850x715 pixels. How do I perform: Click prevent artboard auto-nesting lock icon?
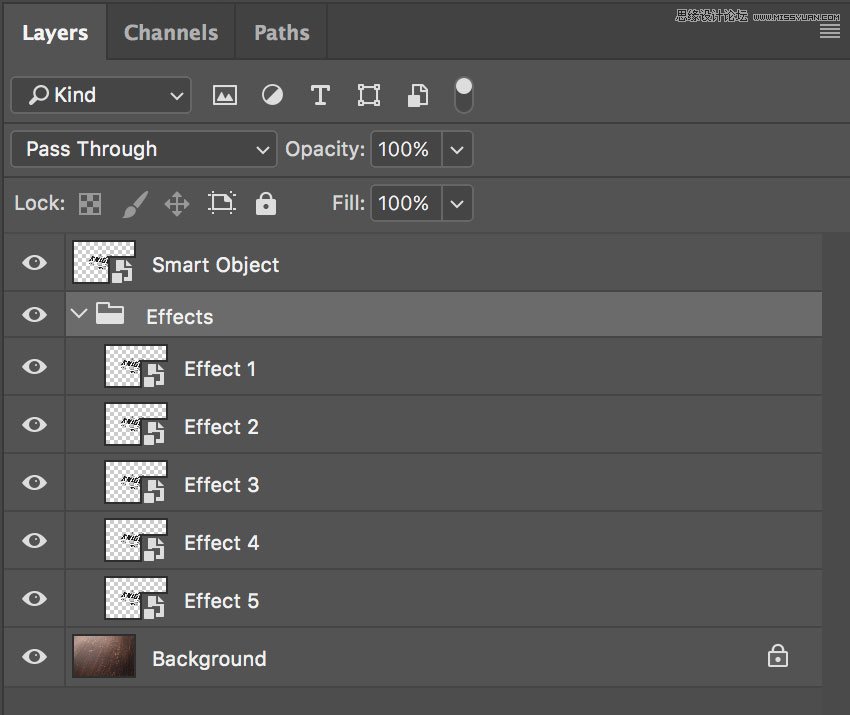(x=221, y=204)
